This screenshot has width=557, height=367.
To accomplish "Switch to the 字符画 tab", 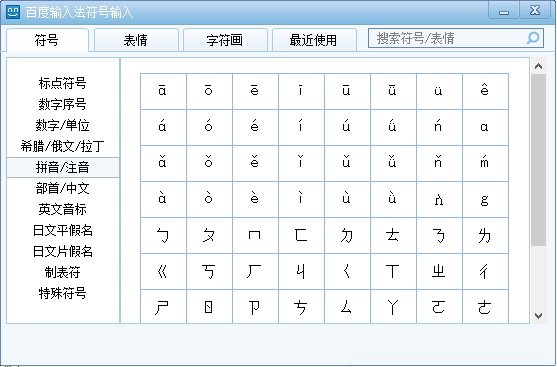I will pyautogui.click(x=225, y=40).
